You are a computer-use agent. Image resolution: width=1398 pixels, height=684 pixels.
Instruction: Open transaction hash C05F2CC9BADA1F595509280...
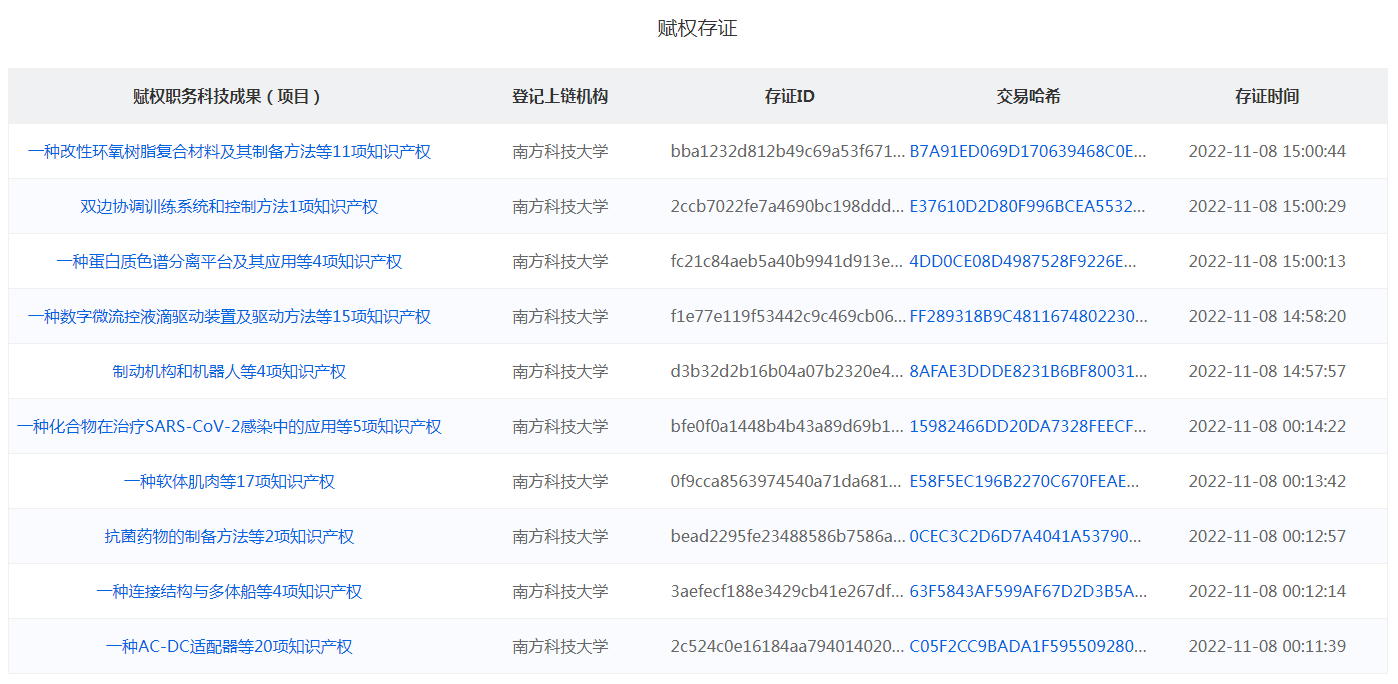tap(1028, 647)
